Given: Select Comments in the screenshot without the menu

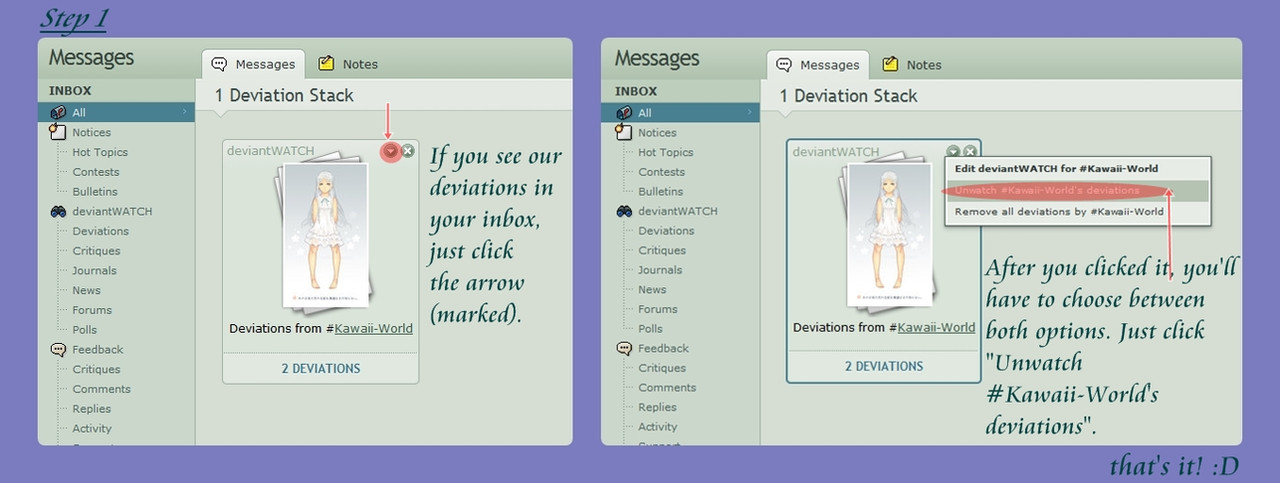Looking at the screenshot, I should (101, 389).
